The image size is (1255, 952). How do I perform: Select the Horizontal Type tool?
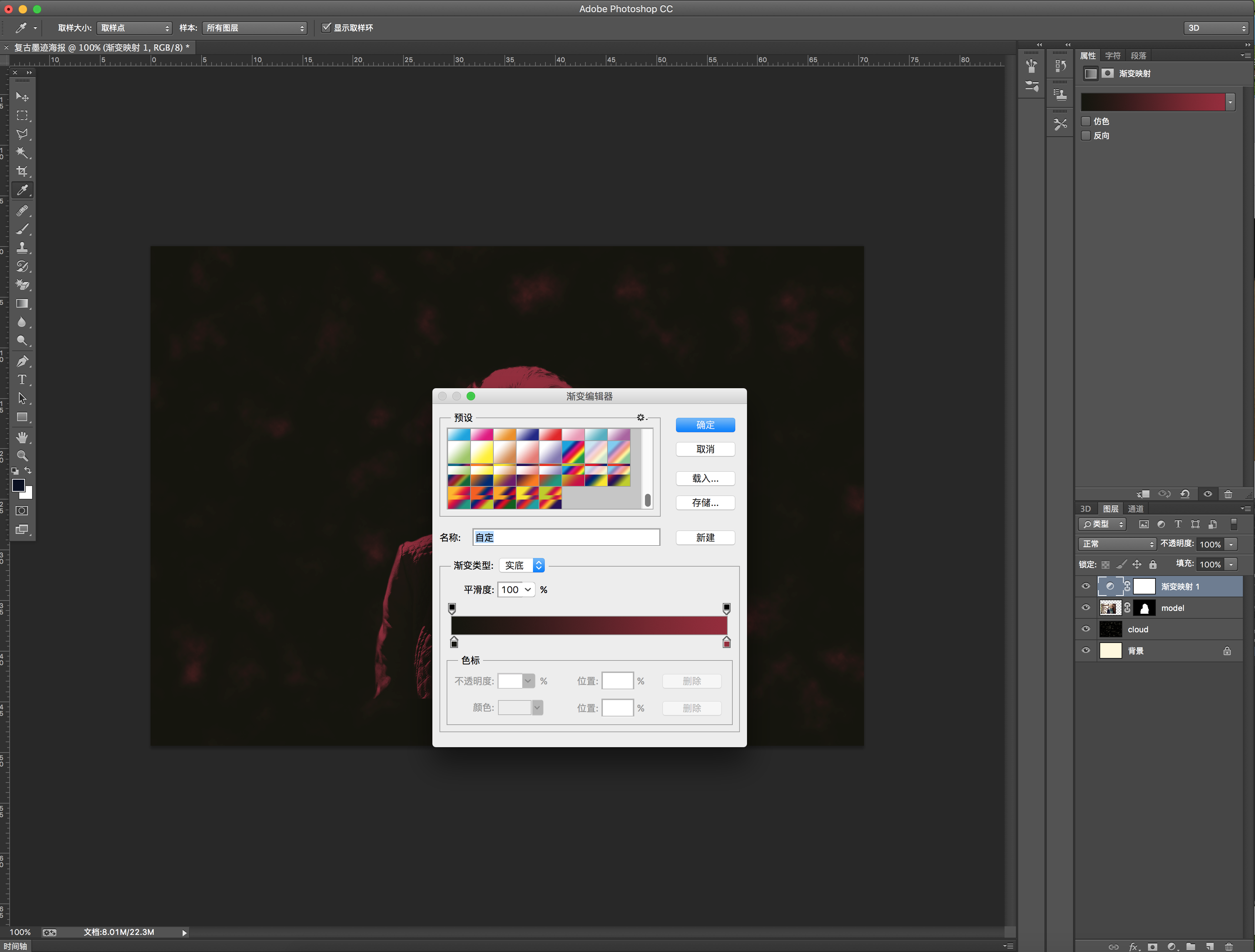(21, 380)
